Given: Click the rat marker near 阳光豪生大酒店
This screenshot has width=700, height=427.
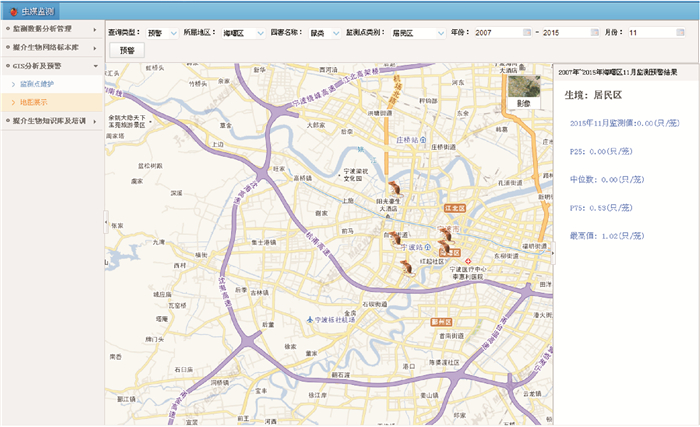Looking at the screenshot, I should (x=395, y=188).
